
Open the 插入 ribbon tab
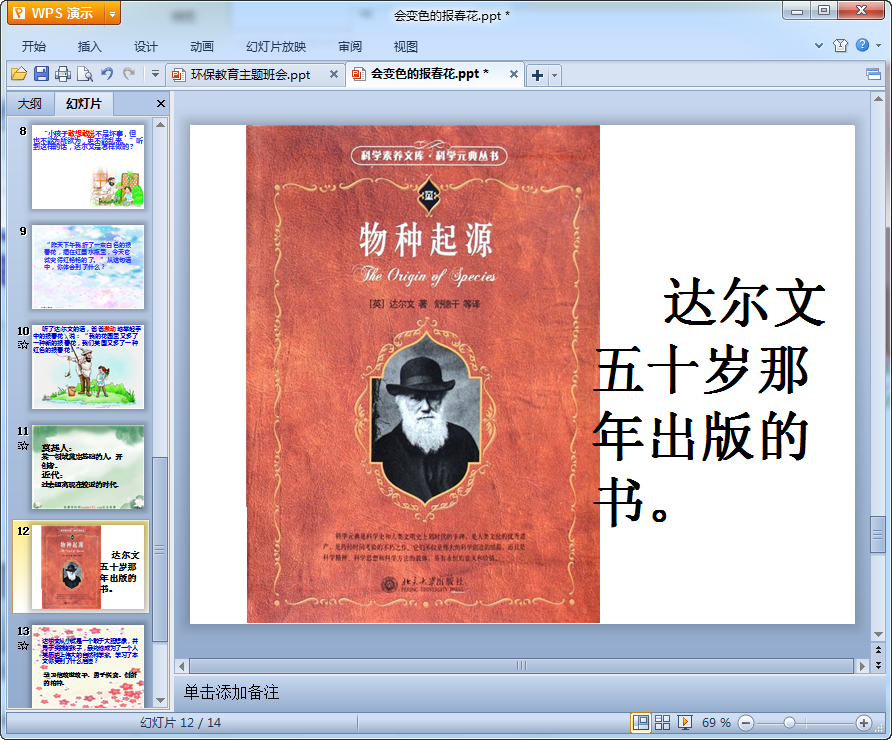coord(89,47)
